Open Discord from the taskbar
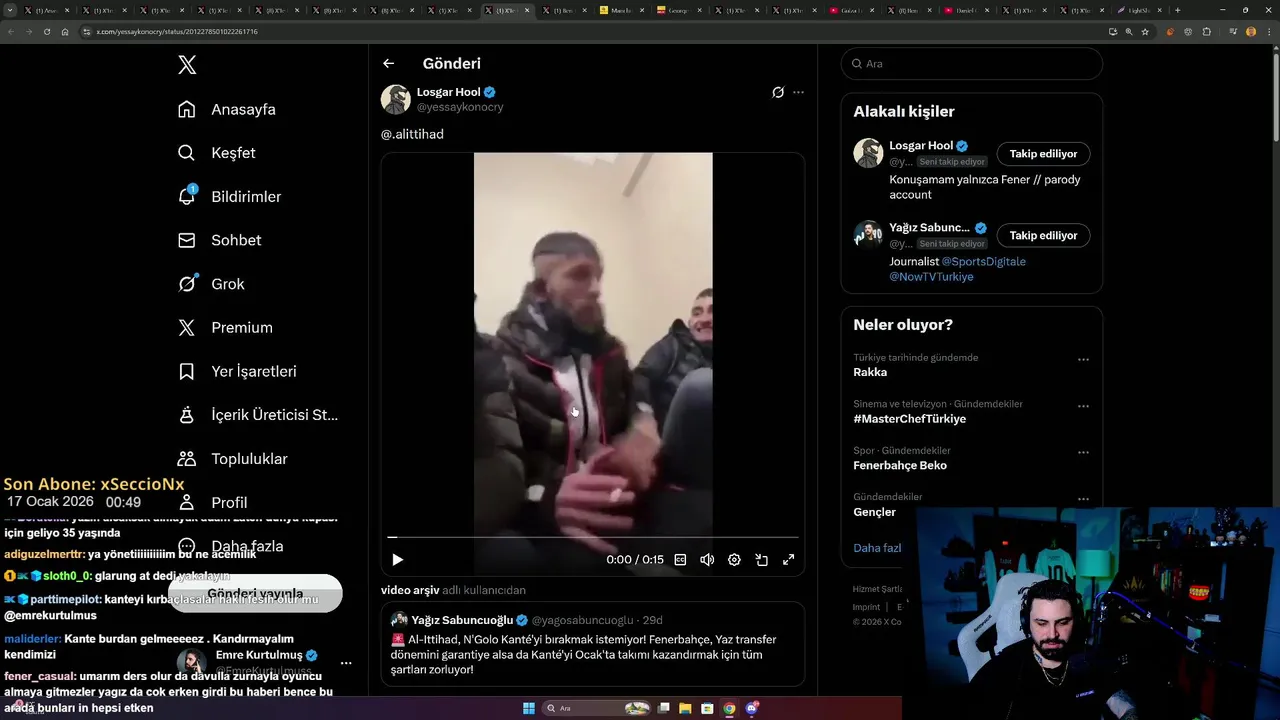1280x720 pixels. click(751, 708)
